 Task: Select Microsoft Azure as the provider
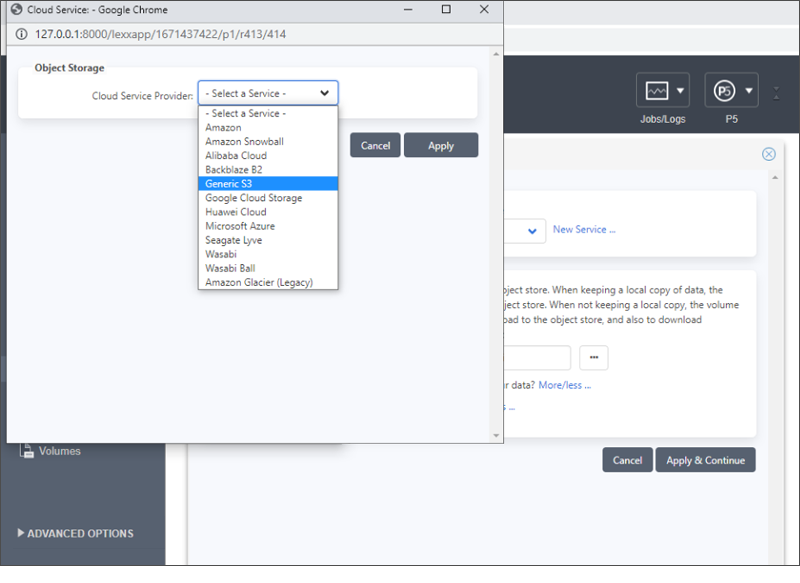click(x=268, y=226)
